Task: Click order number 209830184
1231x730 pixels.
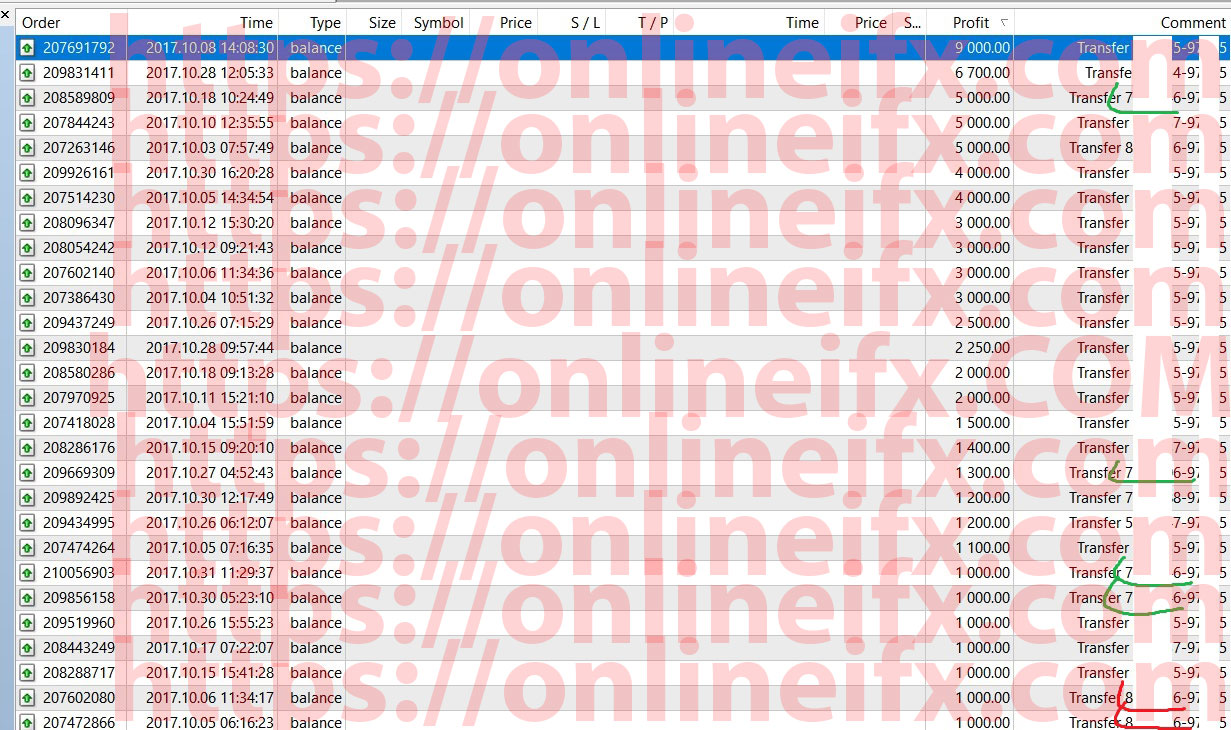Action: pyautogui.click(x=78, y=348)
